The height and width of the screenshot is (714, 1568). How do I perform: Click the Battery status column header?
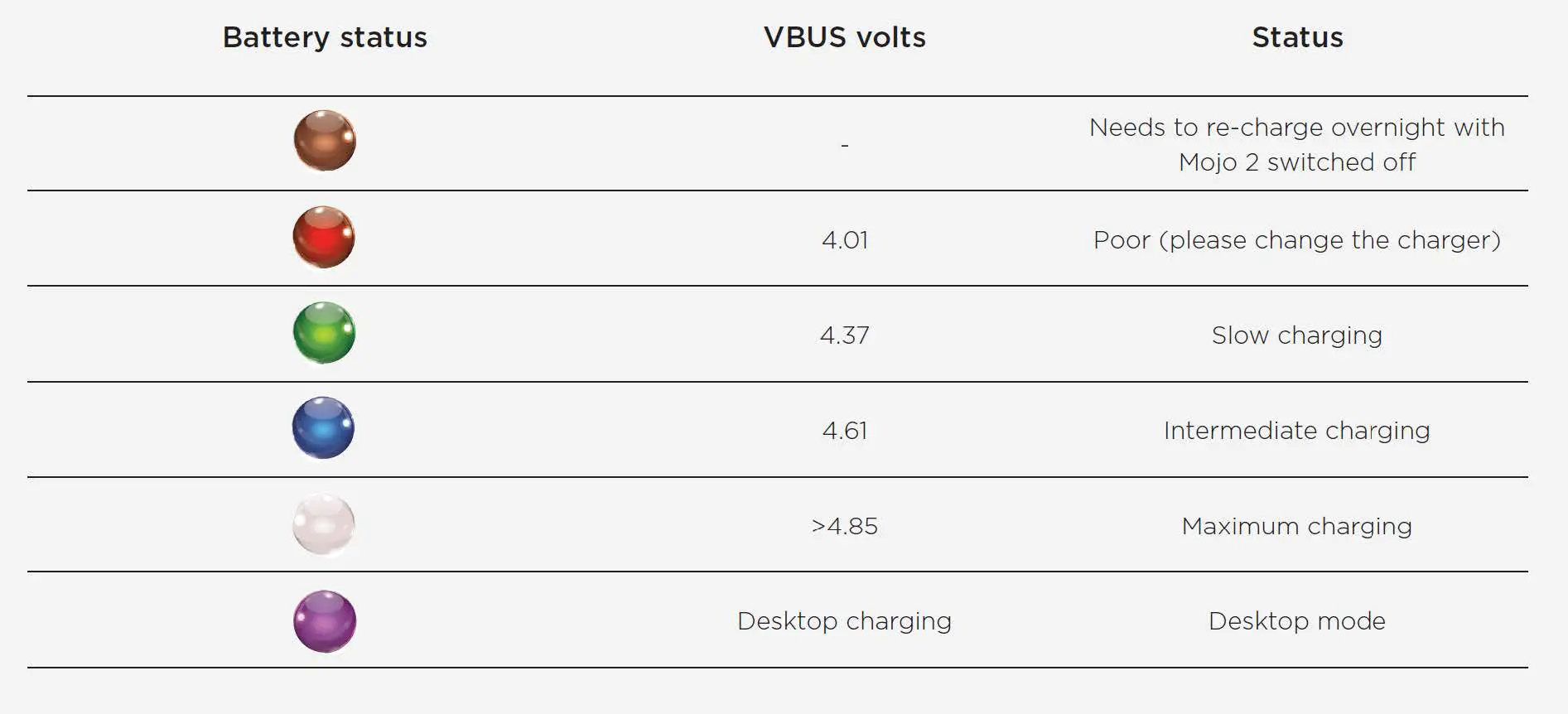pyautogui.click(x=325, y=37)
